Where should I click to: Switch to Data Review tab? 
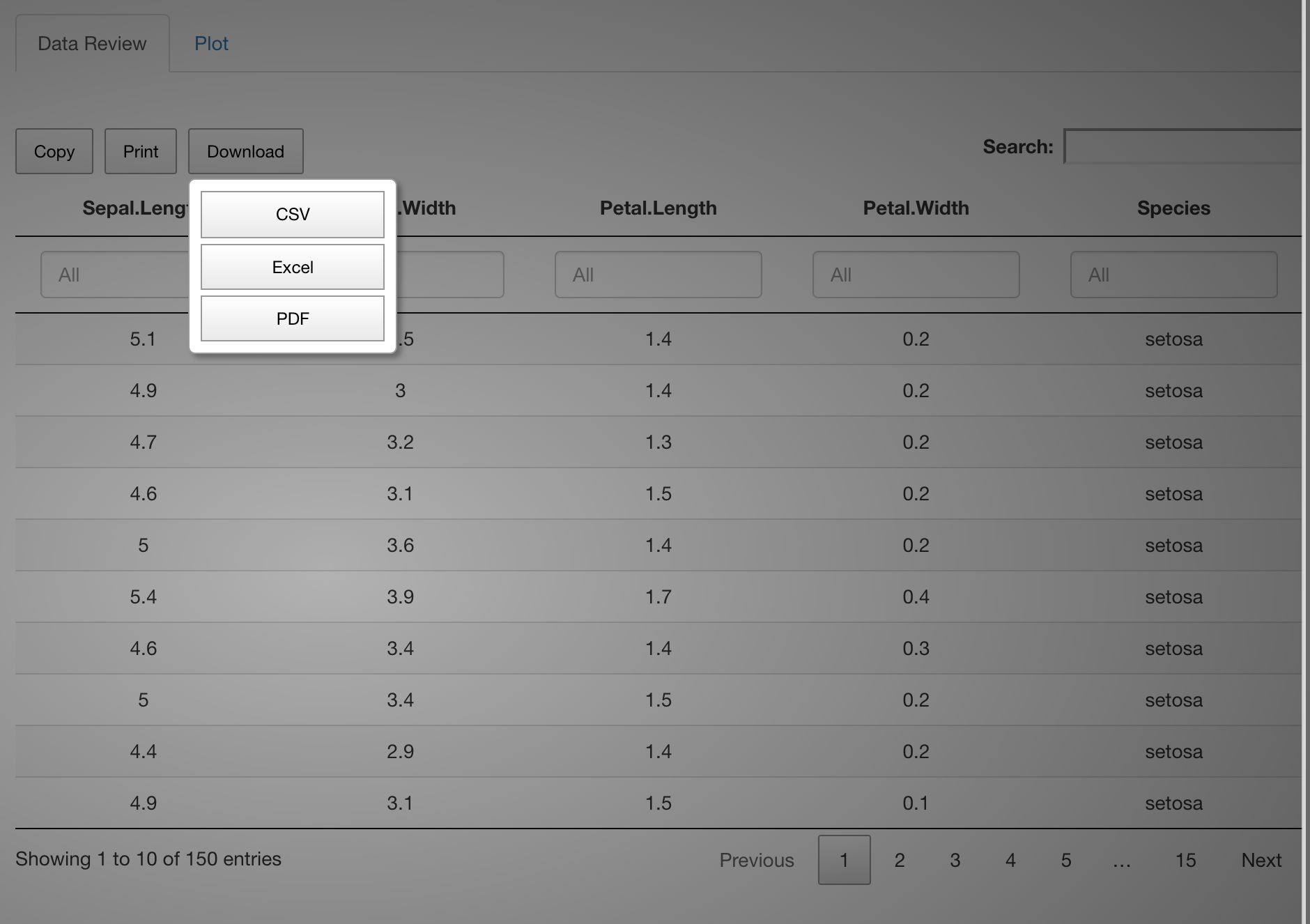(x=92, y=44)
